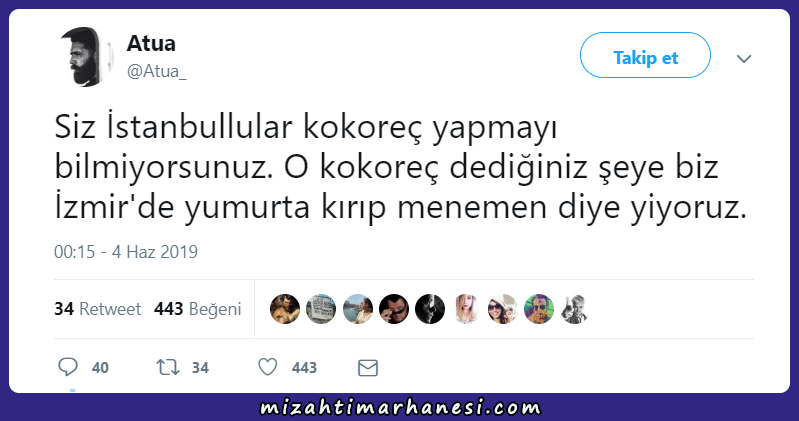Send tweet via envelope message icon
The image size is (799, 421).
click(367, 367)
